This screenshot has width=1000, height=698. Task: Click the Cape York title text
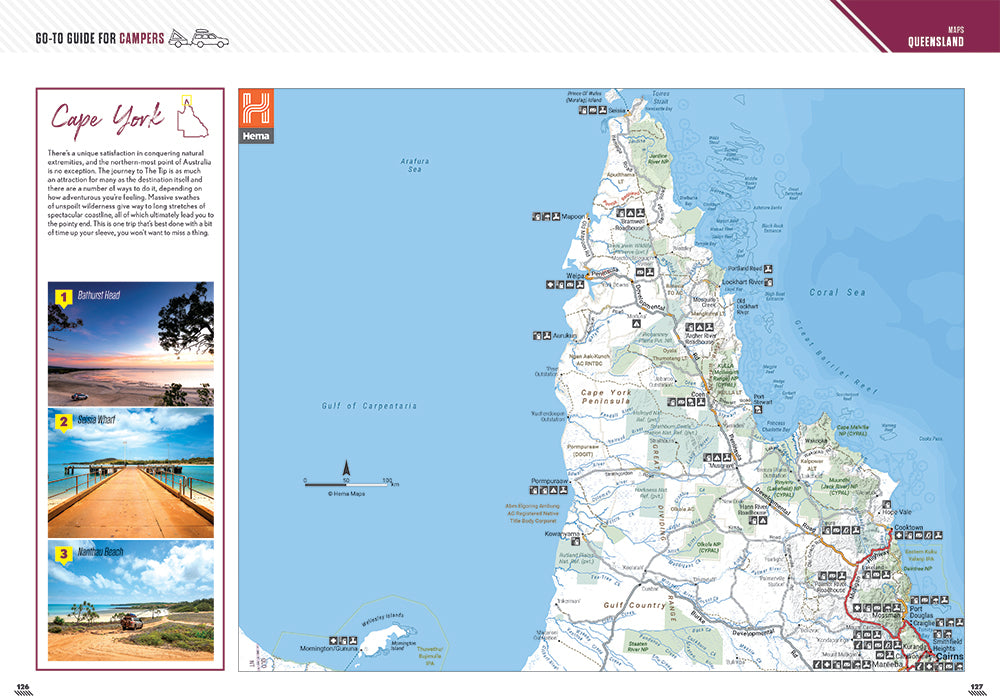tap(107, 118)
